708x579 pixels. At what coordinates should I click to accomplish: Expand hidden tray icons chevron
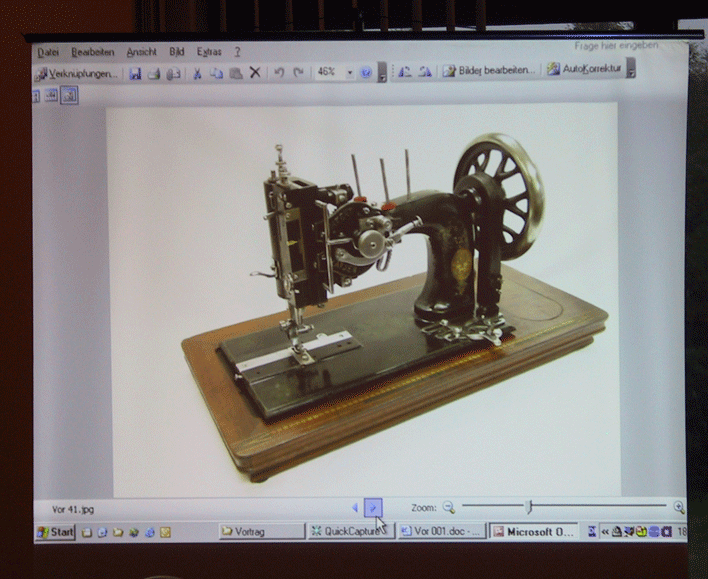pyautogui.click(x=605, y=532)
